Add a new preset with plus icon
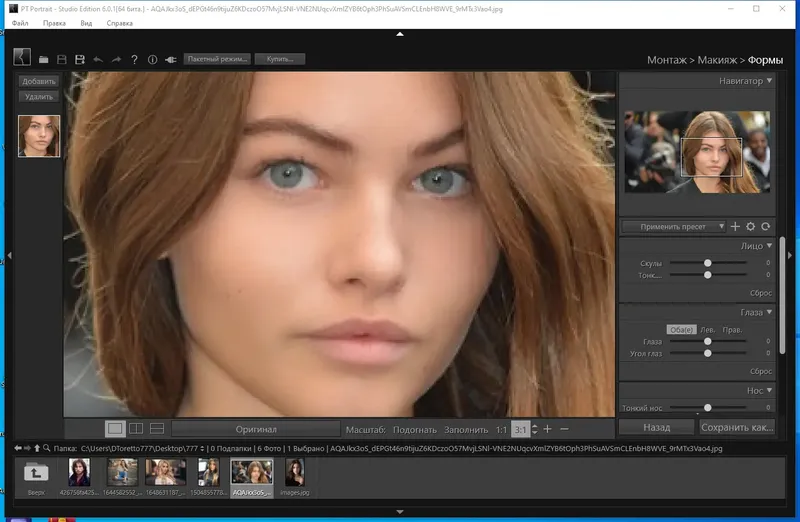The height and width of the screenshot is (522, 800). point(735,227)
